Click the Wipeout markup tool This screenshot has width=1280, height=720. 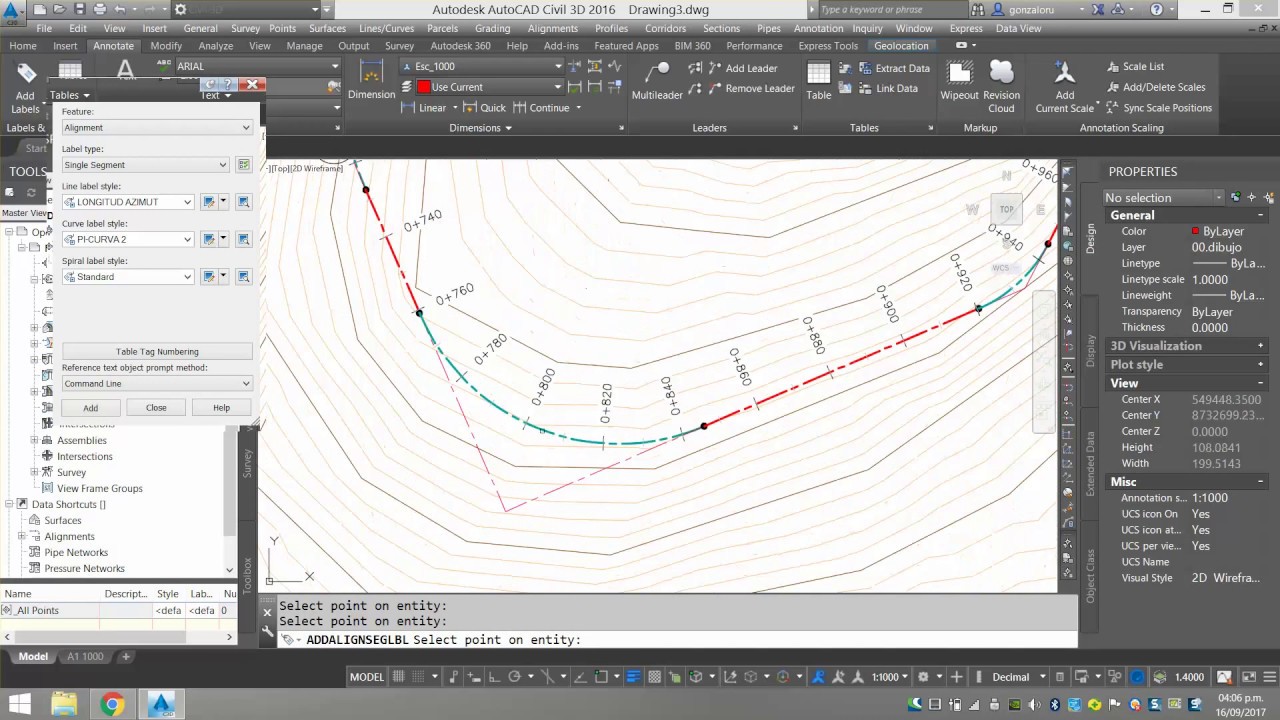[x=959, y=80]
